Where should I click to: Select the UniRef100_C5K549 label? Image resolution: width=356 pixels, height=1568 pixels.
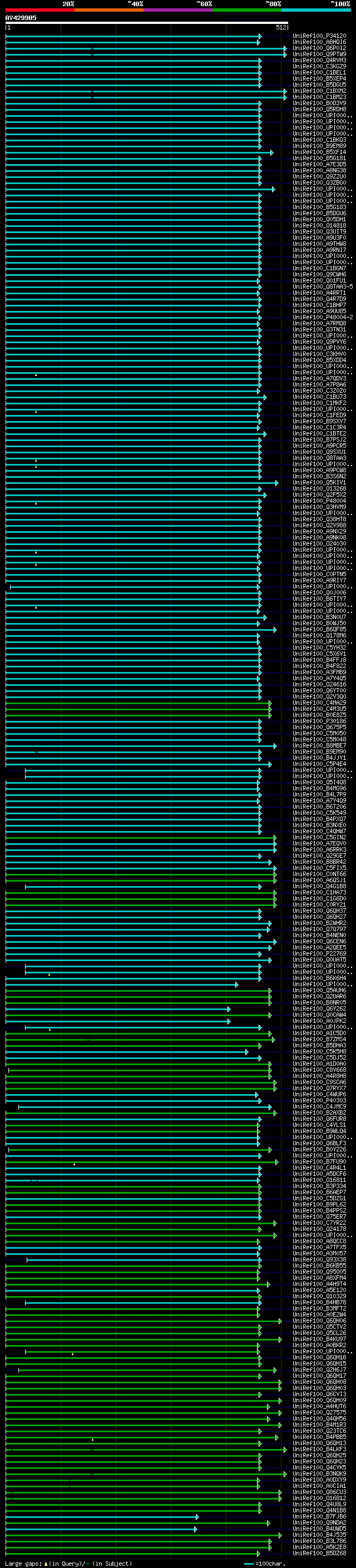[x=319, y=813]
